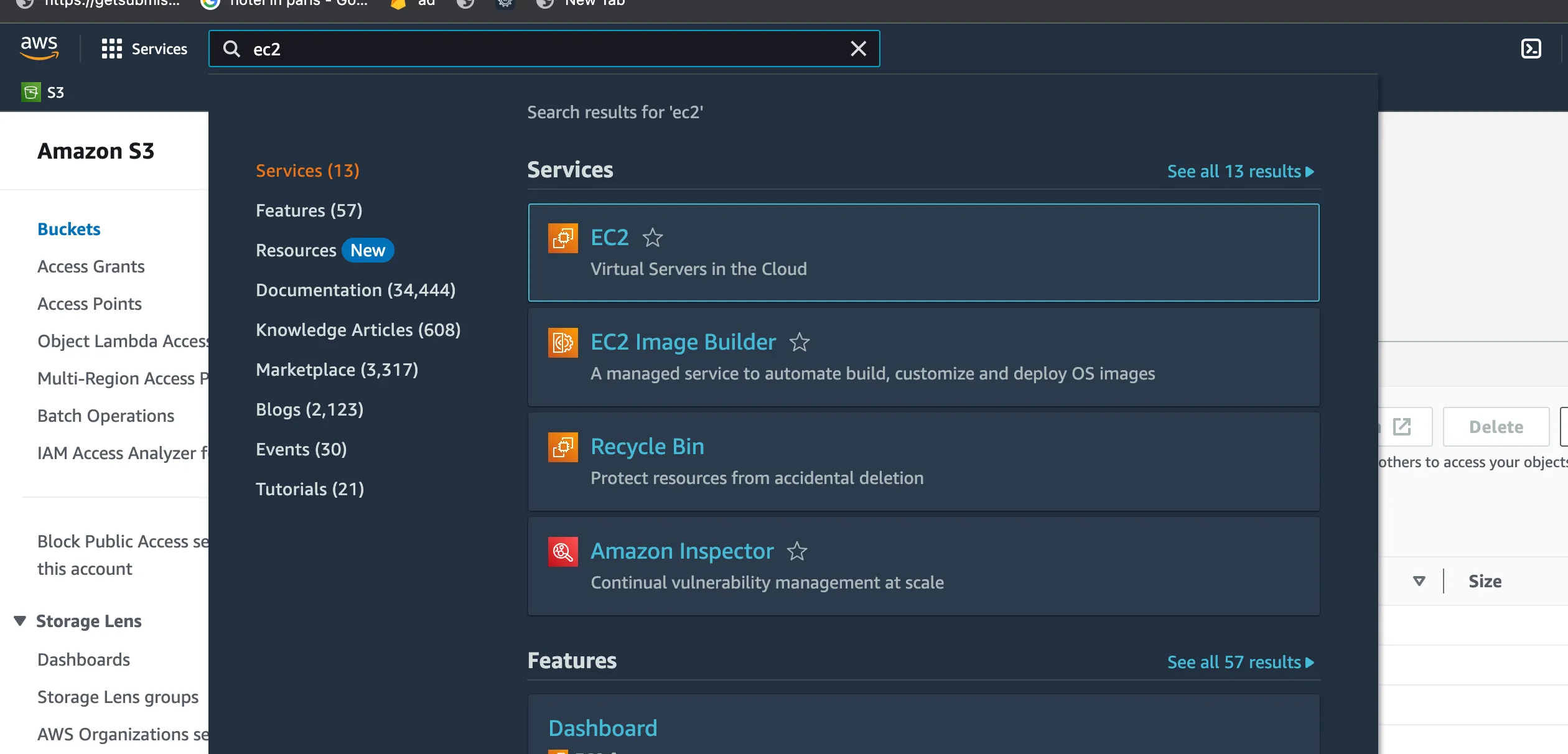Click the Amazon Inspector service icon
This screenshot has height=754, width=1568.
pos(562,551)
